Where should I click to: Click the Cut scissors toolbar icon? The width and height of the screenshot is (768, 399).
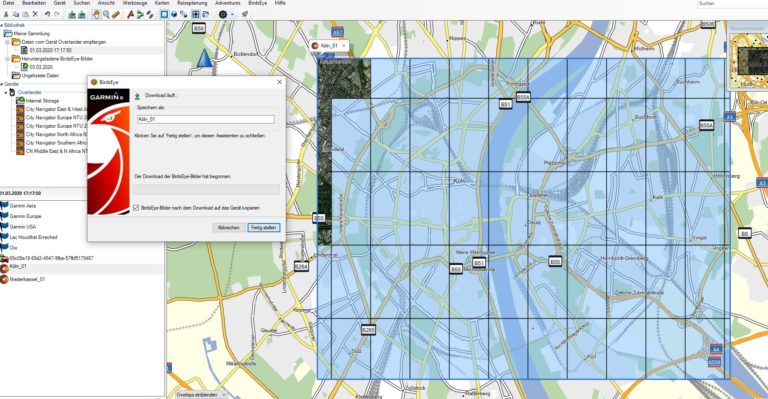pyautogui.click(x=6, y=15)
